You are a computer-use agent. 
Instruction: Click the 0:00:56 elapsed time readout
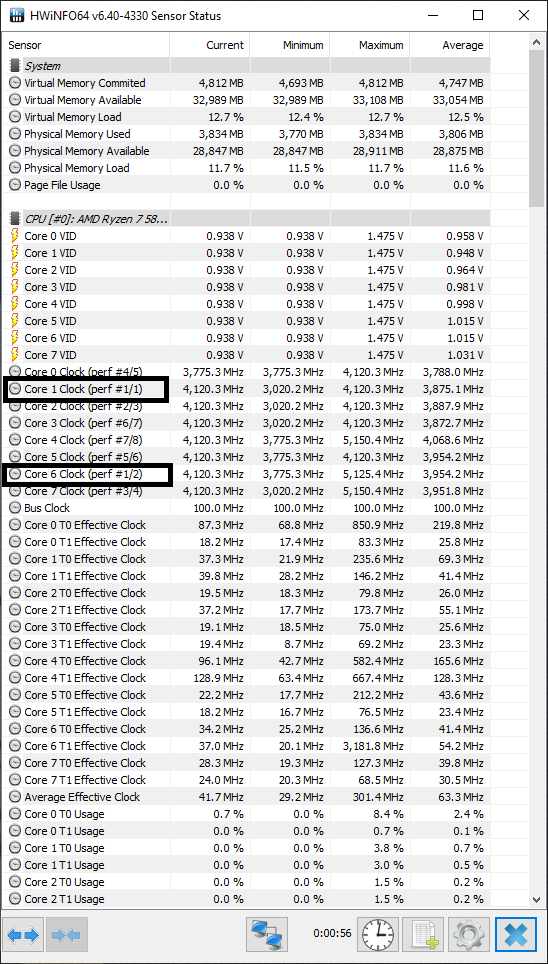(x=332, y=933)
